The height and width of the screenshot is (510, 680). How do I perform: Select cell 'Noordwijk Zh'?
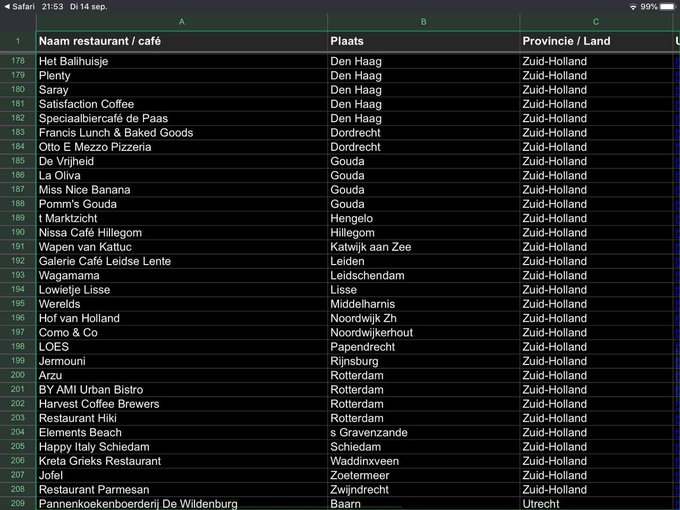[x=423, y=318]
